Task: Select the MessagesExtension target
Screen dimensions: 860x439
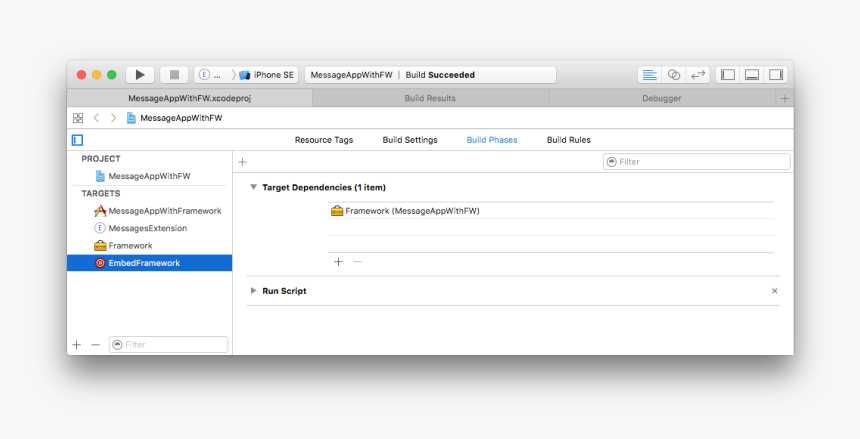Action: pos(147,228)
